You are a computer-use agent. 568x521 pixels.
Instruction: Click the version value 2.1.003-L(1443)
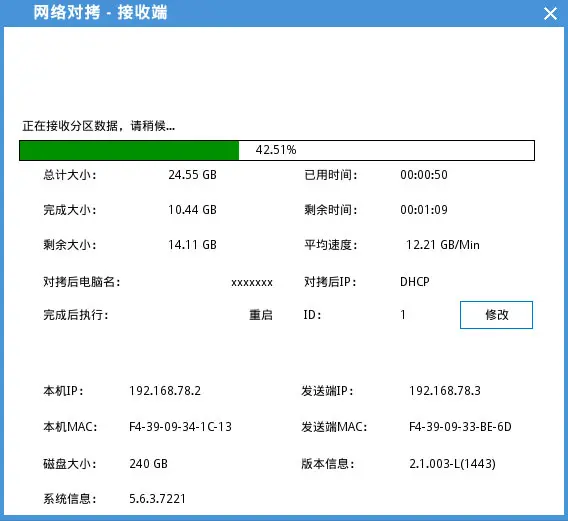coord(452,464)
